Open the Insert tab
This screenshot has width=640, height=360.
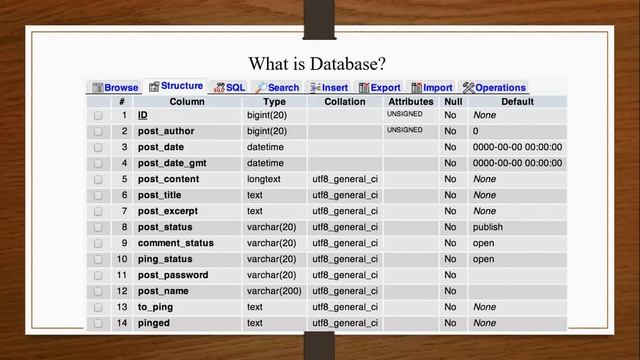(x=329, y=88)
